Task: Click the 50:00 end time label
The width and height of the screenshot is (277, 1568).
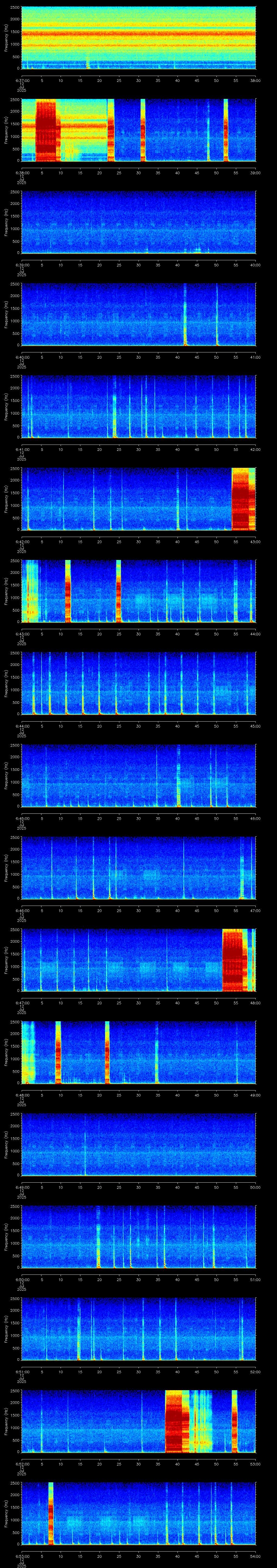Action: pos(256,1186)
